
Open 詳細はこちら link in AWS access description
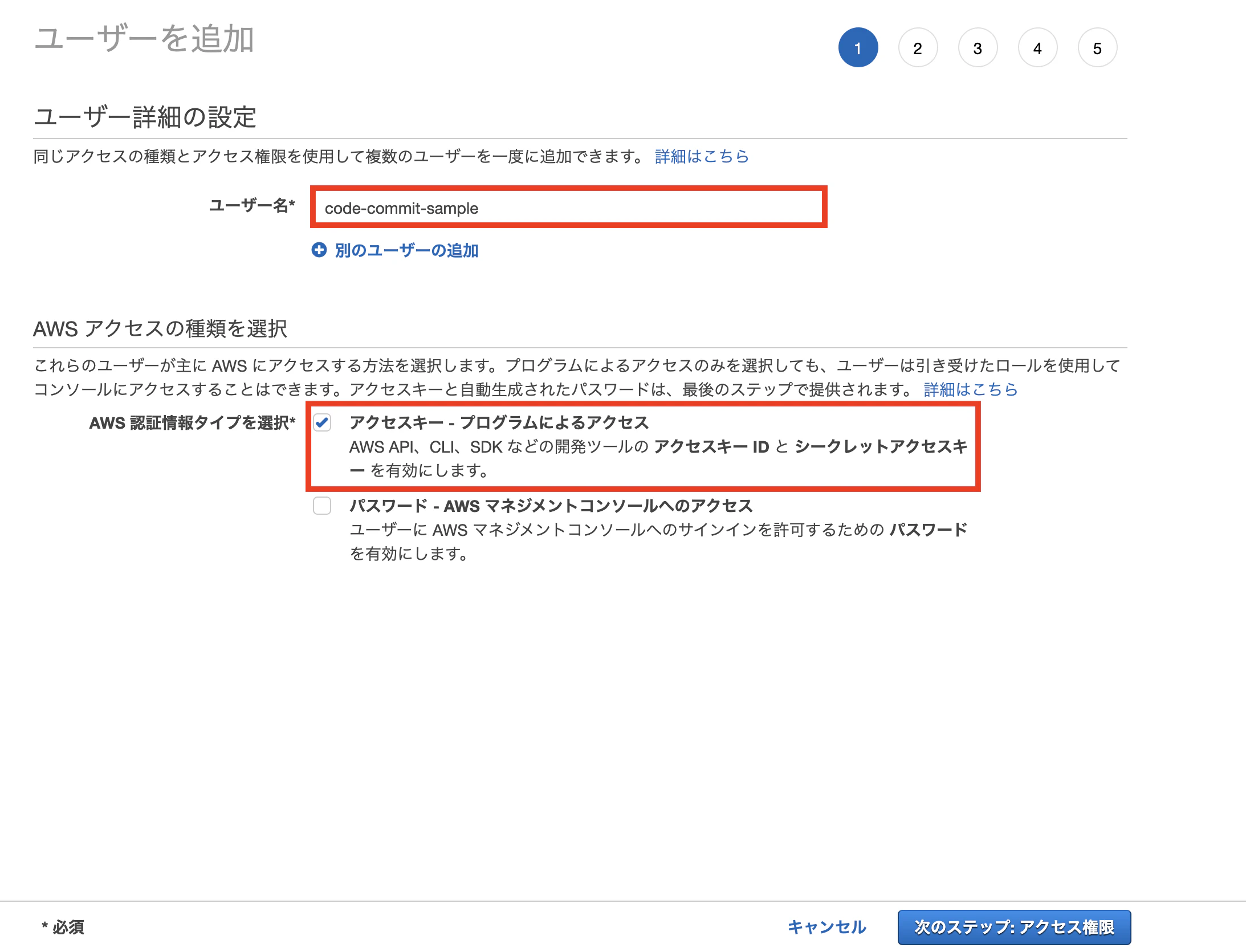(x=971, y=389)
